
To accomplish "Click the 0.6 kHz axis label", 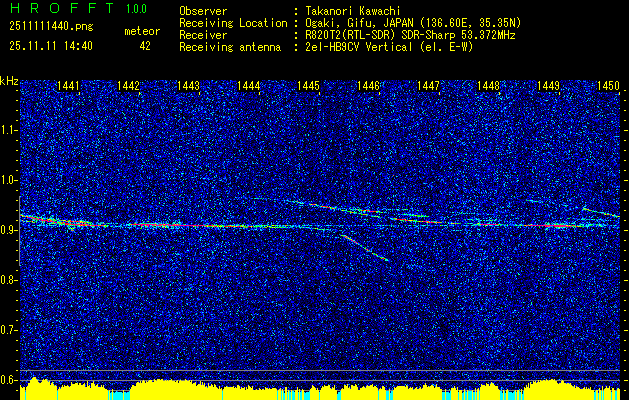I will [7, 380].
